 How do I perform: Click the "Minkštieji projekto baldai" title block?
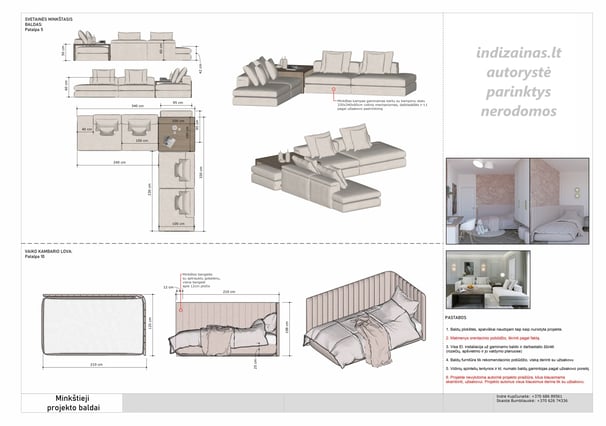coord(73,403)
